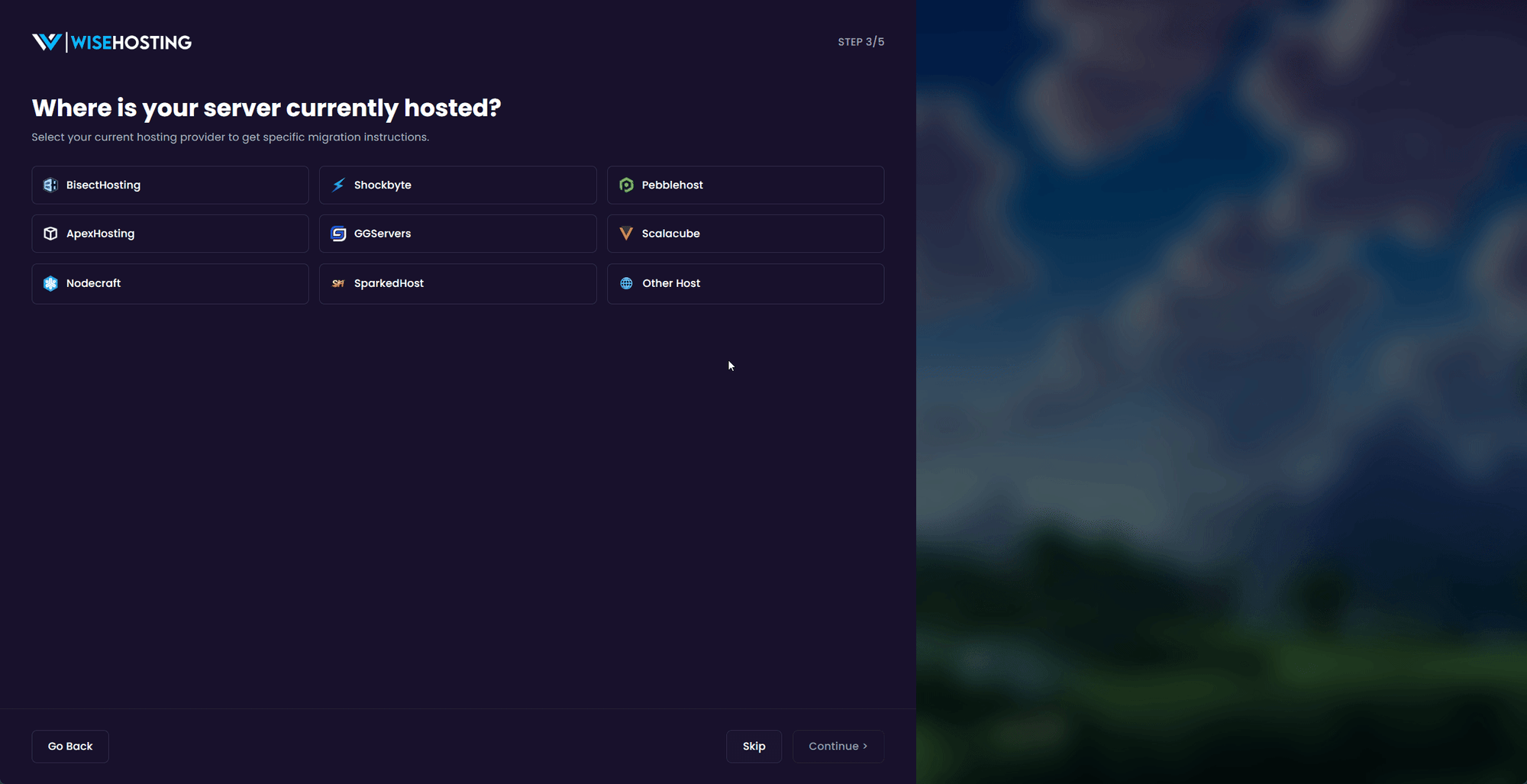Viewport: 1527px width, 784px height.
Task: Skip the hosting provider selection
Action: (754, 746)
